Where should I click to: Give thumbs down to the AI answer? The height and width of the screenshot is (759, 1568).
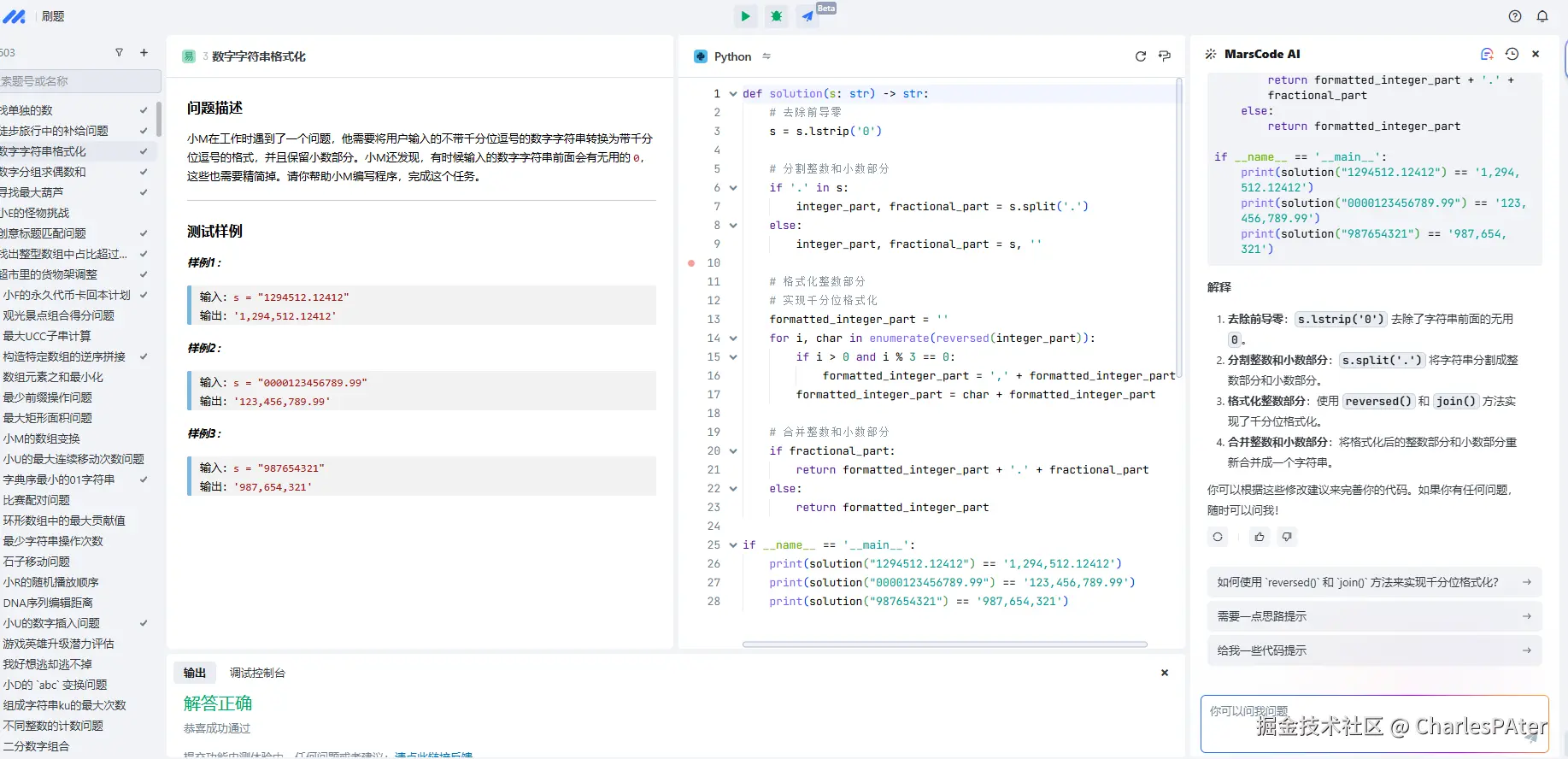pyautogui.click(x=1287, y=537)
